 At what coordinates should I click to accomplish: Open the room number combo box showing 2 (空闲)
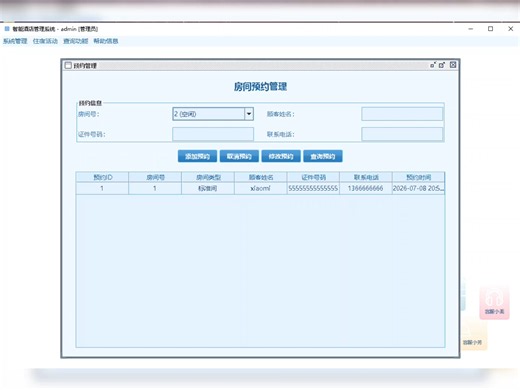213,114
